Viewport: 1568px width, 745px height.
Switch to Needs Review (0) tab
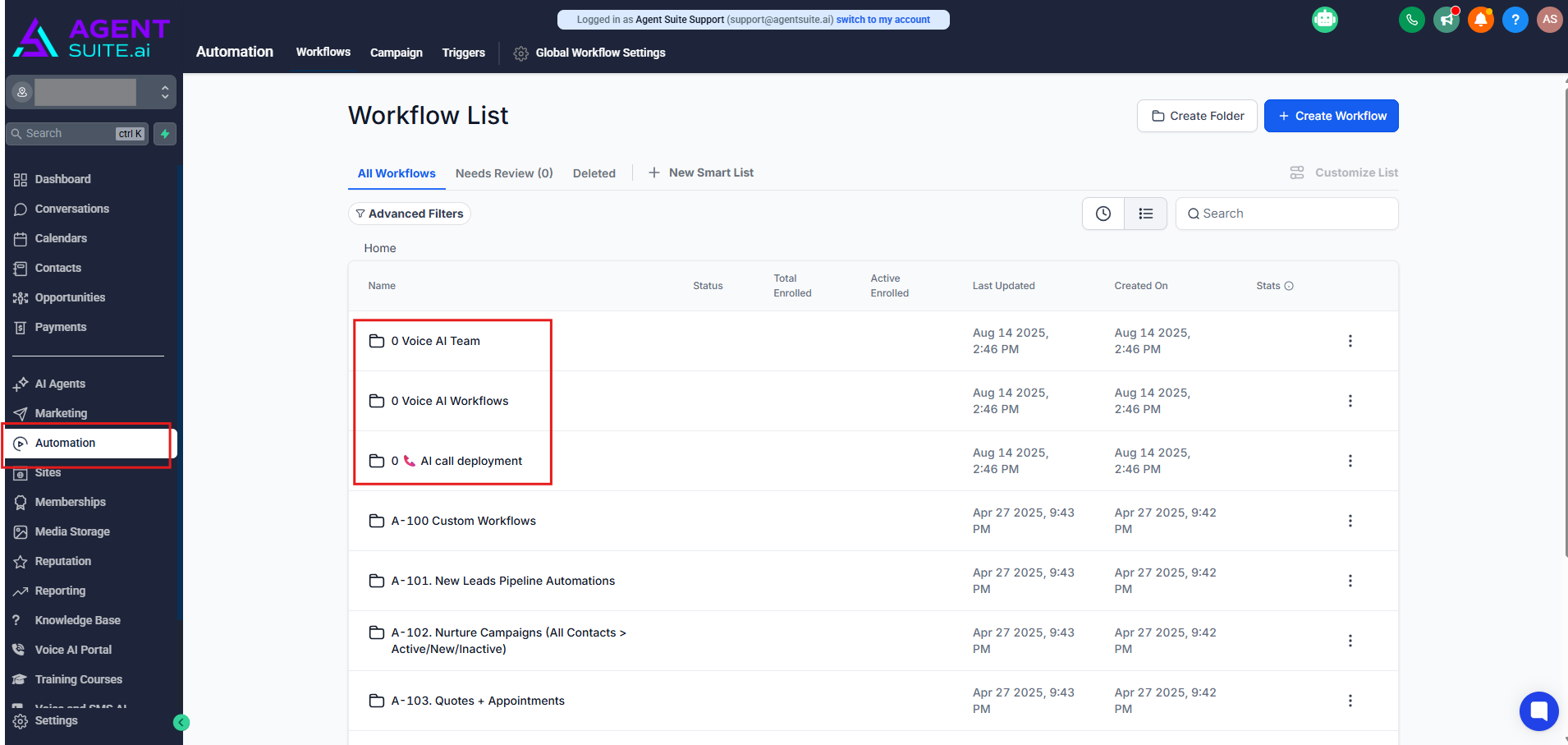504,173
